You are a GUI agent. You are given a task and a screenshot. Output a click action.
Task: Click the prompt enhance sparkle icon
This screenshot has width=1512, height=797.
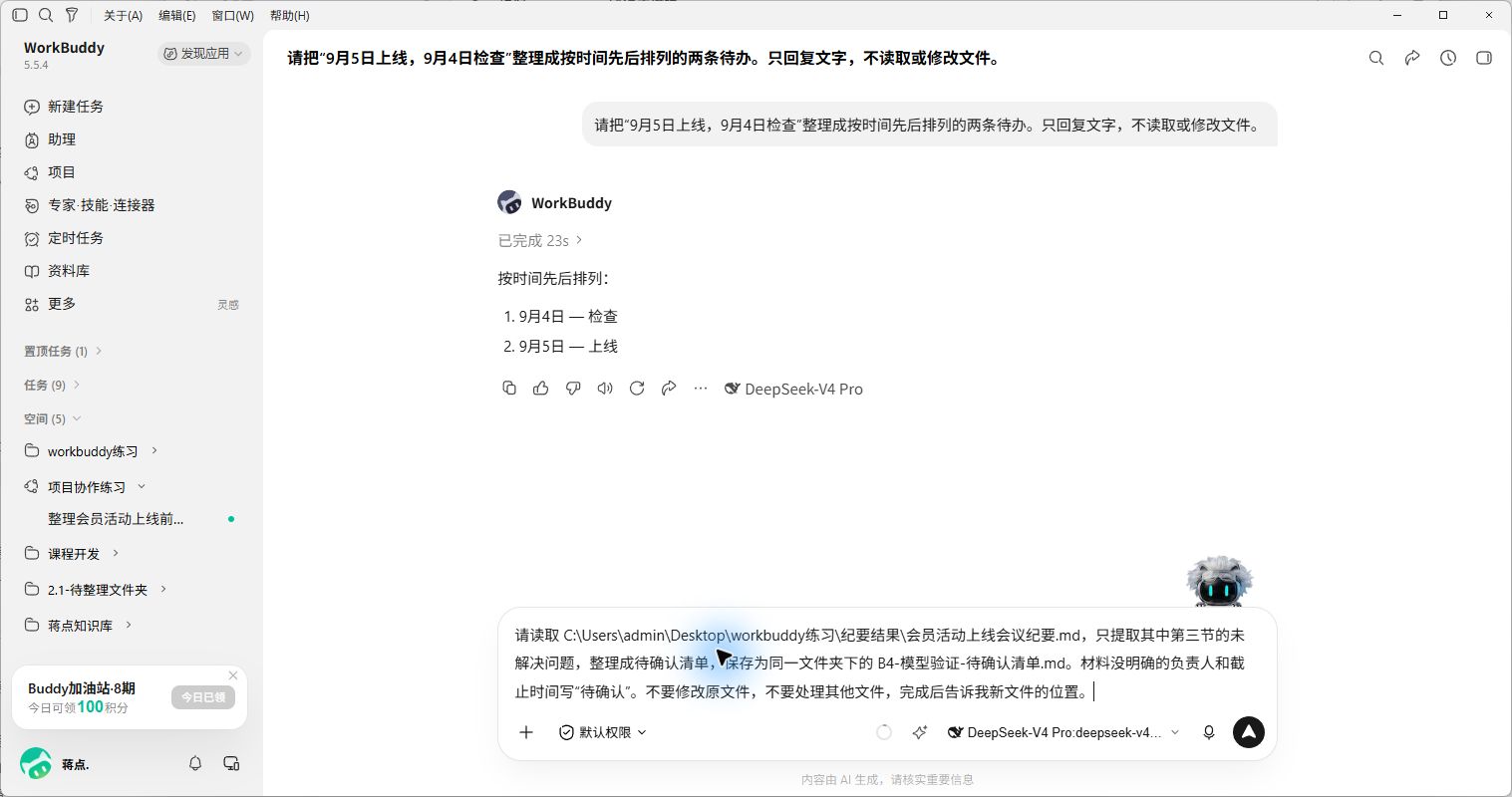tap(920, 732)
